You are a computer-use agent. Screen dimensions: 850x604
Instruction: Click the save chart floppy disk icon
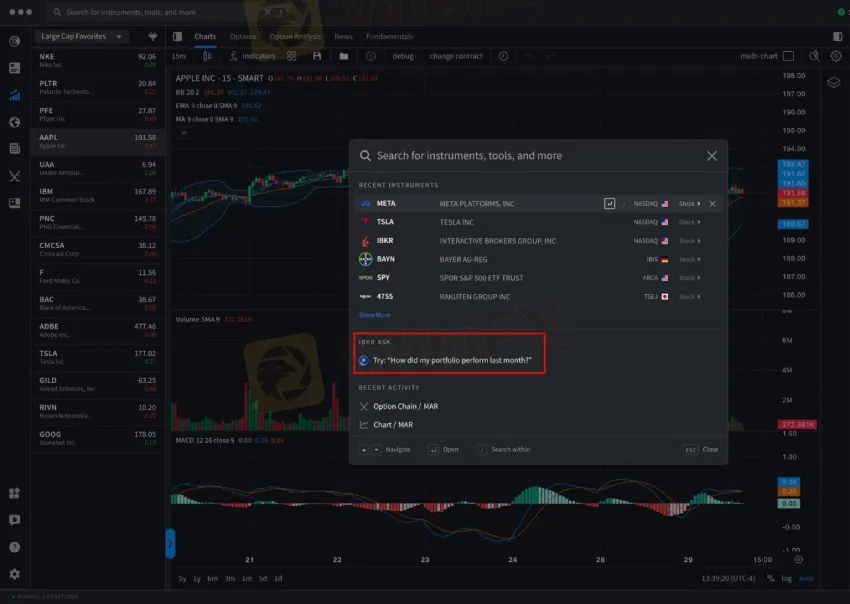317,57
